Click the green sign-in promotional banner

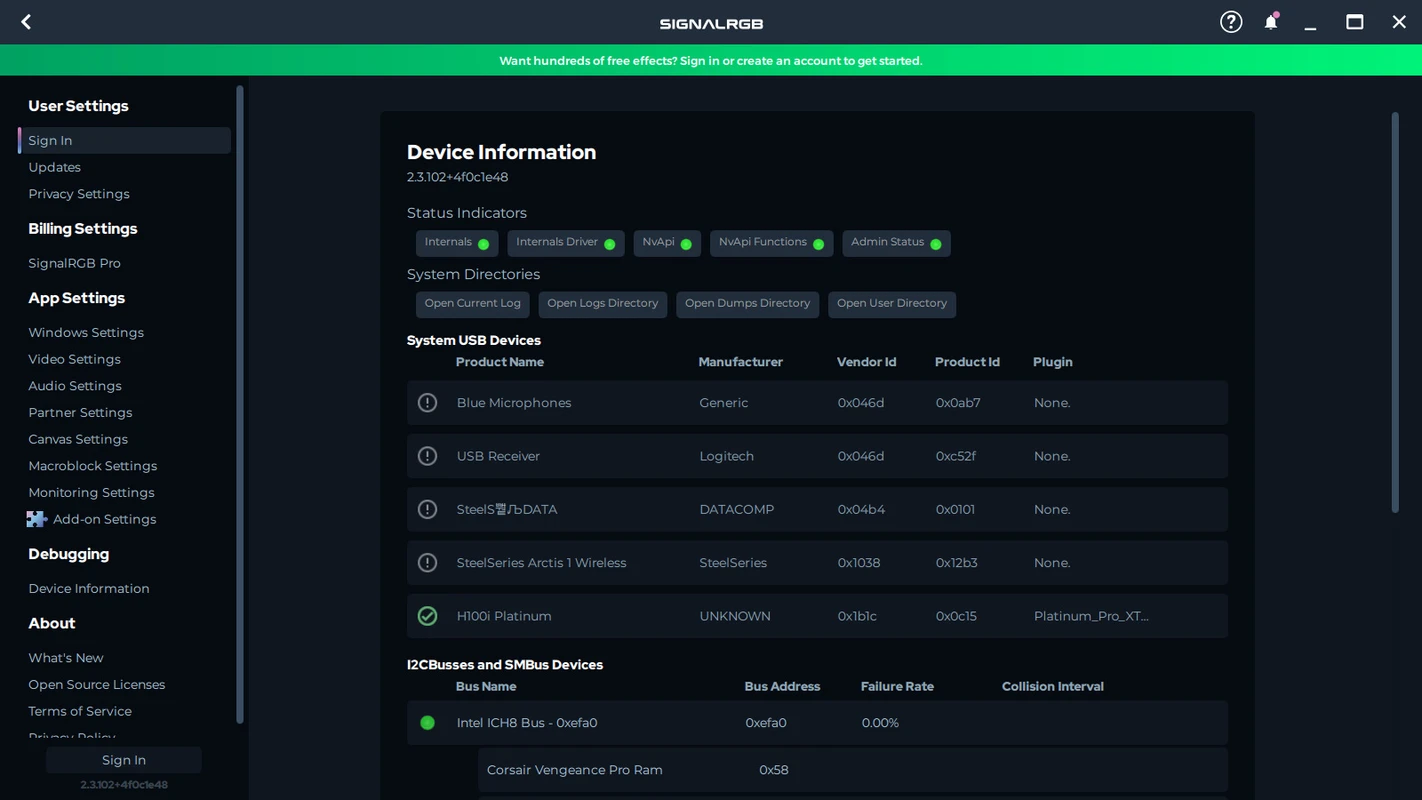click(x=711, y=60)
